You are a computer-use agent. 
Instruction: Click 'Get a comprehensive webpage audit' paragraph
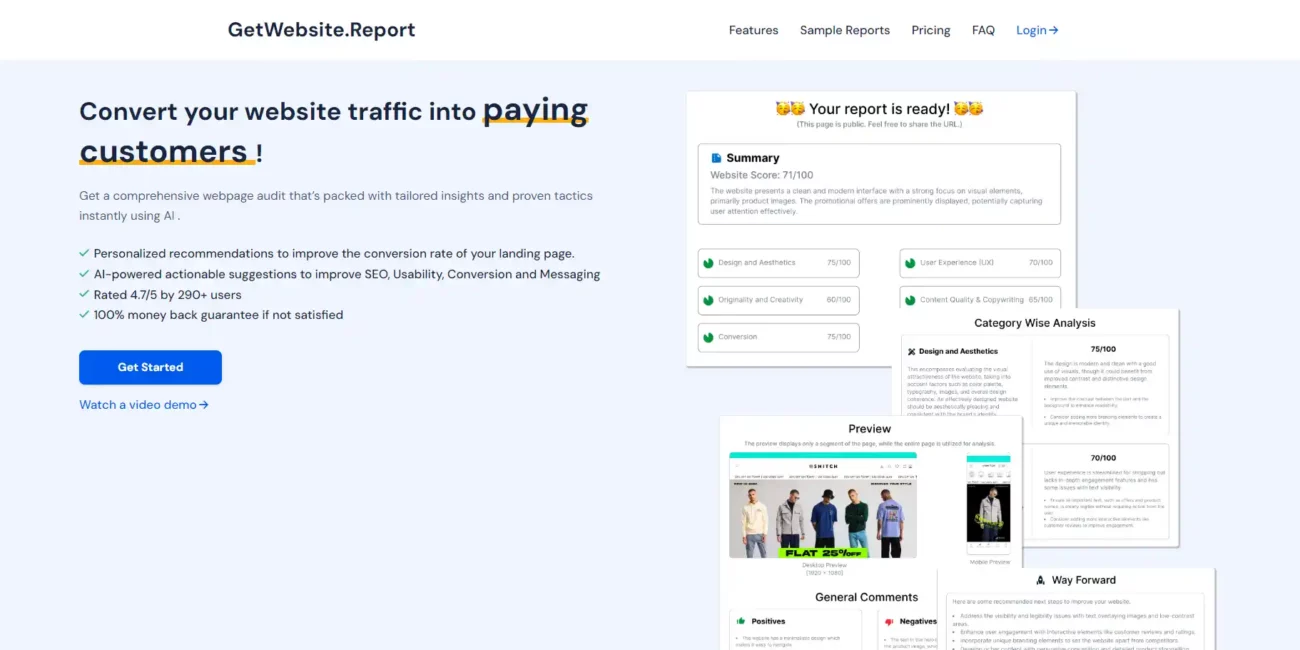point(336,206)
